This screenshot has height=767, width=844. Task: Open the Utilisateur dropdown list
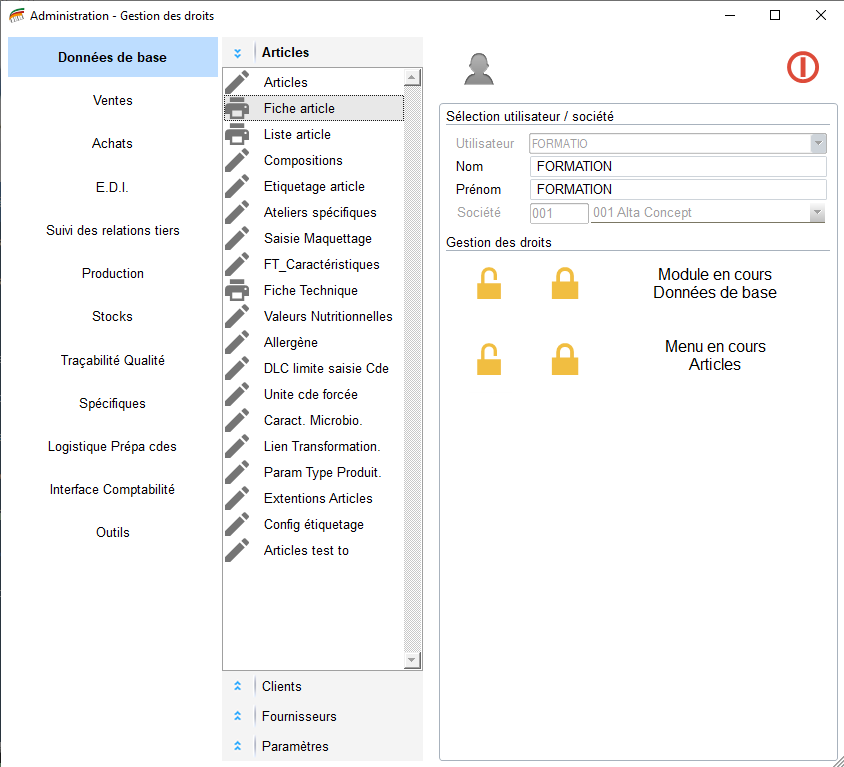818,144
